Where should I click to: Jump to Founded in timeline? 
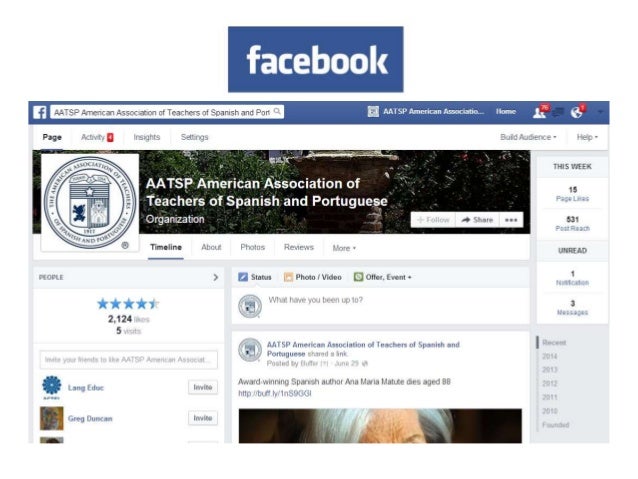coord(555,425)
